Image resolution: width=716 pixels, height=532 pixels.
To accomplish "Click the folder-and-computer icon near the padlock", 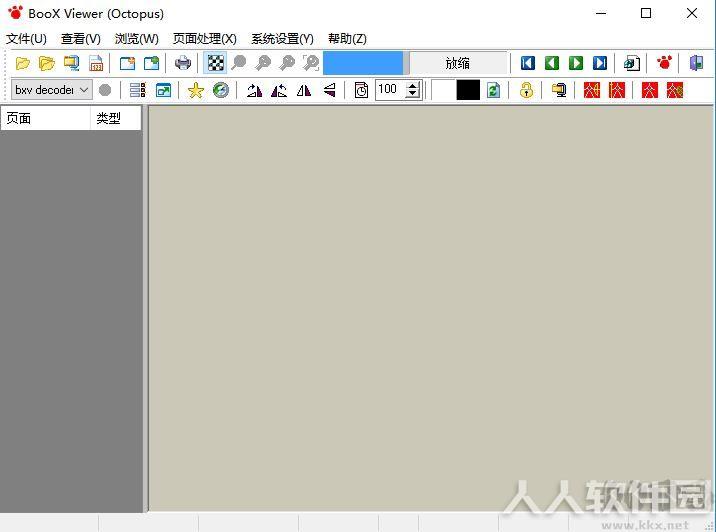I will pos(558,90).
